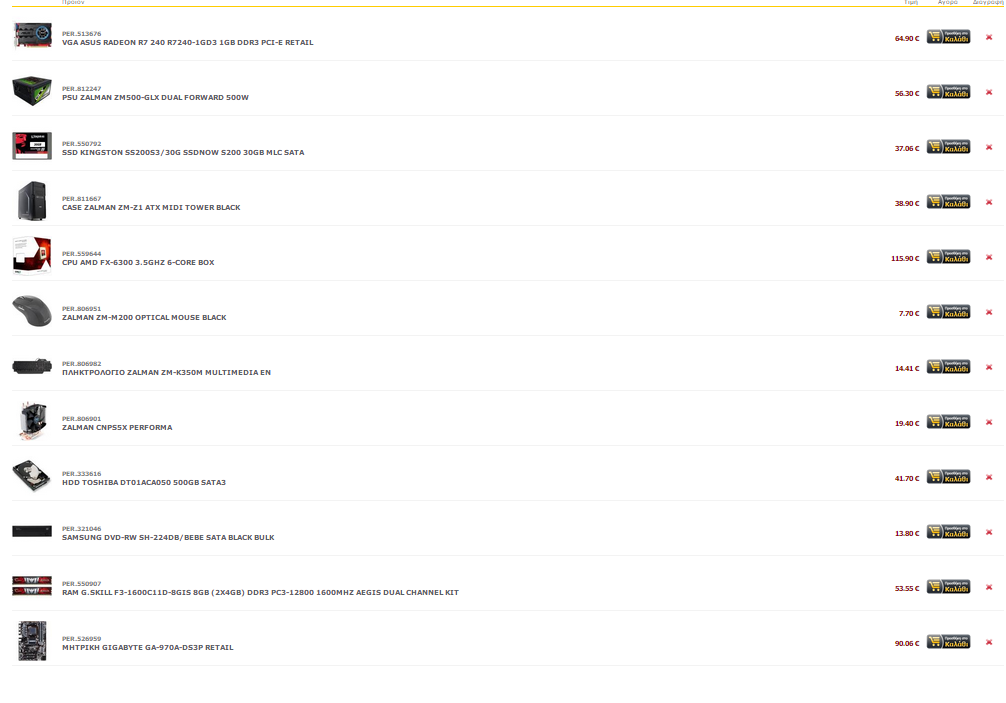The width and height of the screenshot is (1006, 703).
Task: Open ZALMAN CNPS5X PERFORMA link
Action: coord(117,428)
